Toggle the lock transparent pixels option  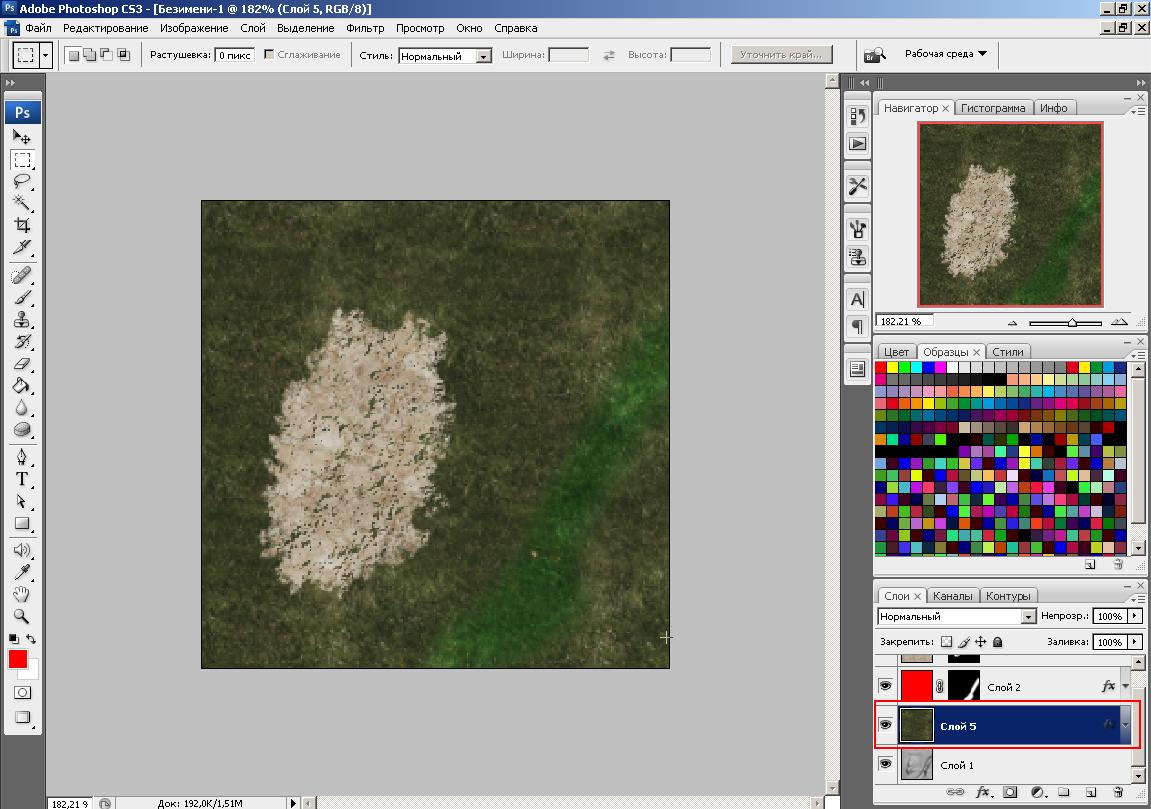point(947,642)
